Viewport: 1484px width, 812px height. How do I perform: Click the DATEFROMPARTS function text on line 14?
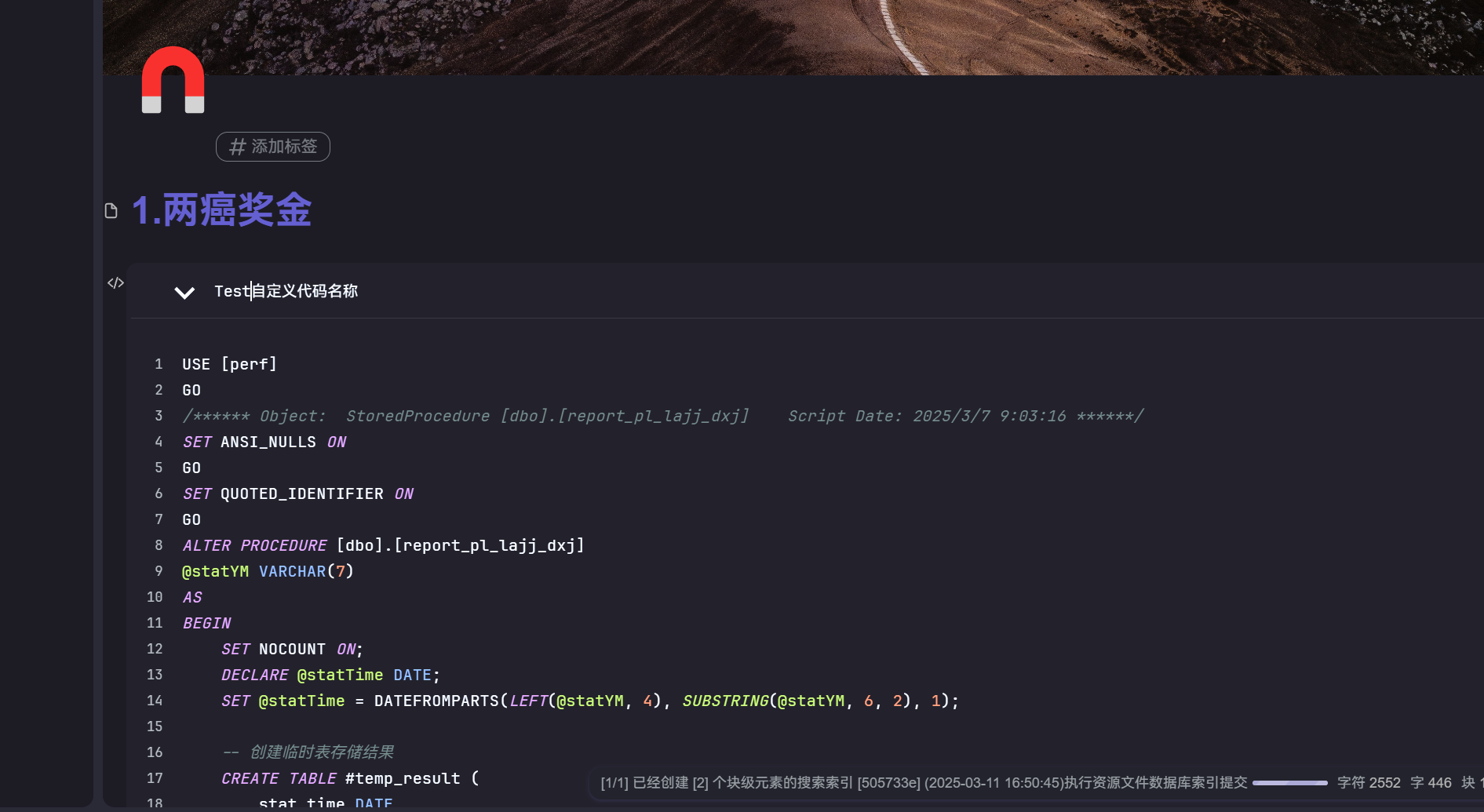pyautogui.click(x=436, y=701)
